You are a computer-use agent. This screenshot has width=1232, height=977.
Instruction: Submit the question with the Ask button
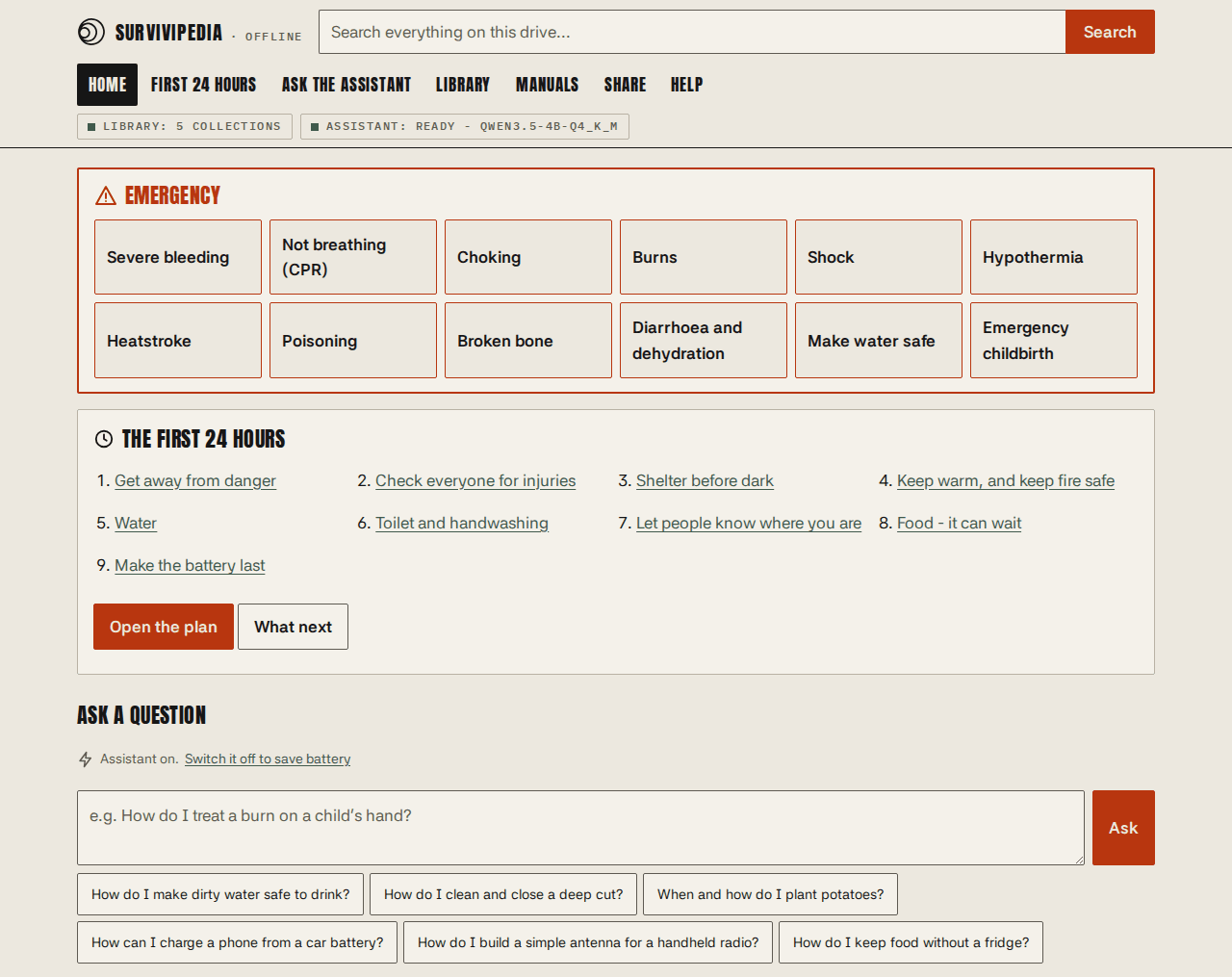(x=1123, y=828)
